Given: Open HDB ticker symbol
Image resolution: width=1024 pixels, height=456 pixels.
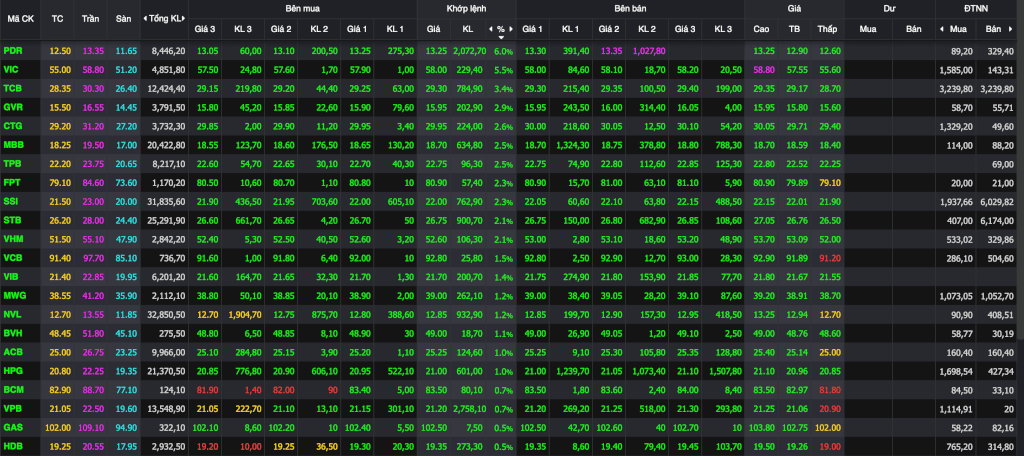Looking at the screenshot, I should tap(13, 446).
